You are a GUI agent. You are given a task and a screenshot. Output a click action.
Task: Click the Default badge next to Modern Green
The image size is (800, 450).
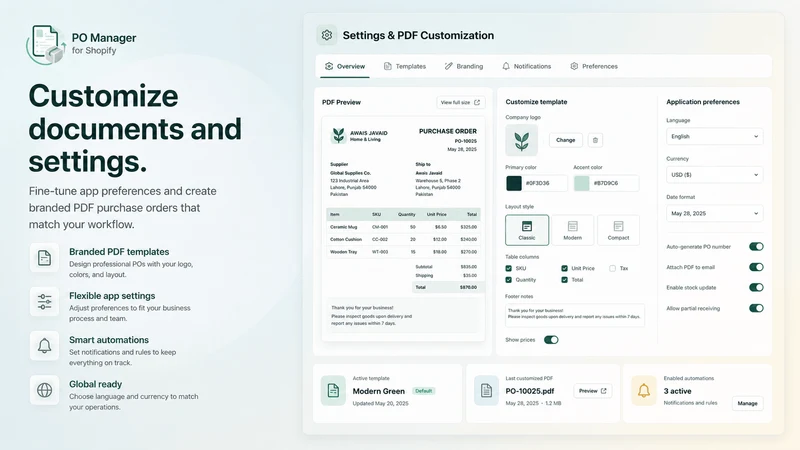coord(423,391)
